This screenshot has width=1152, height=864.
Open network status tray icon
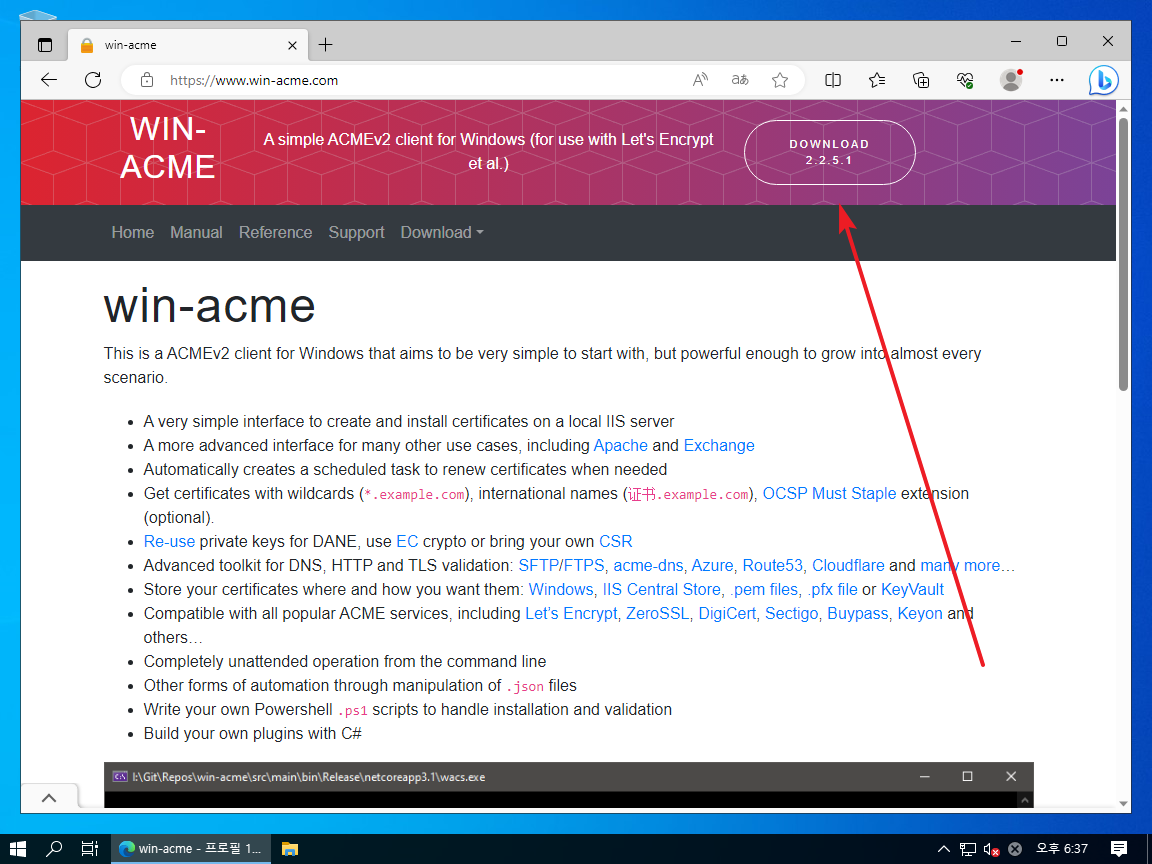click(968, 849)
